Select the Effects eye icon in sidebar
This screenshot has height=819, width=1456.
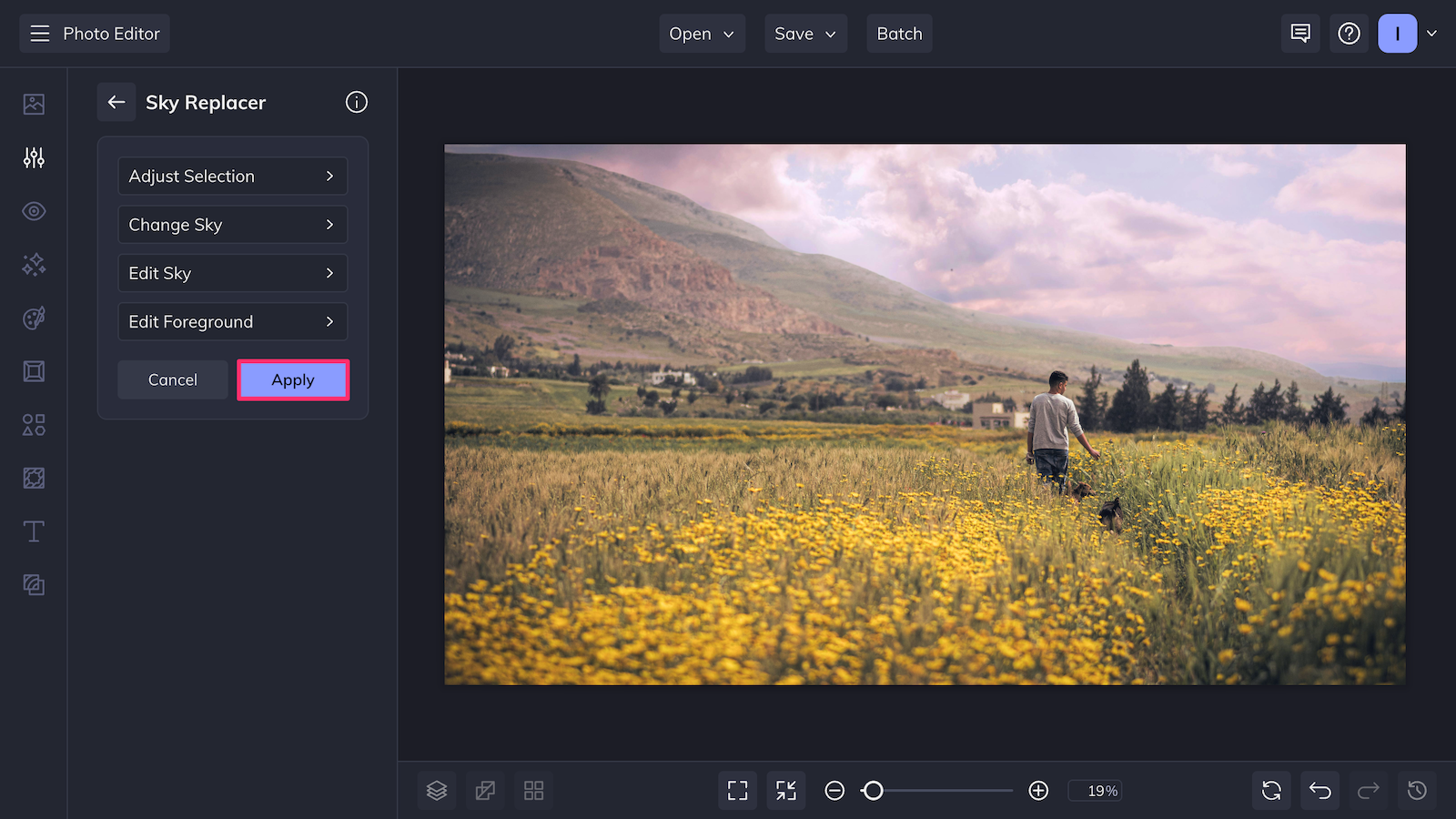click(34, 211)
